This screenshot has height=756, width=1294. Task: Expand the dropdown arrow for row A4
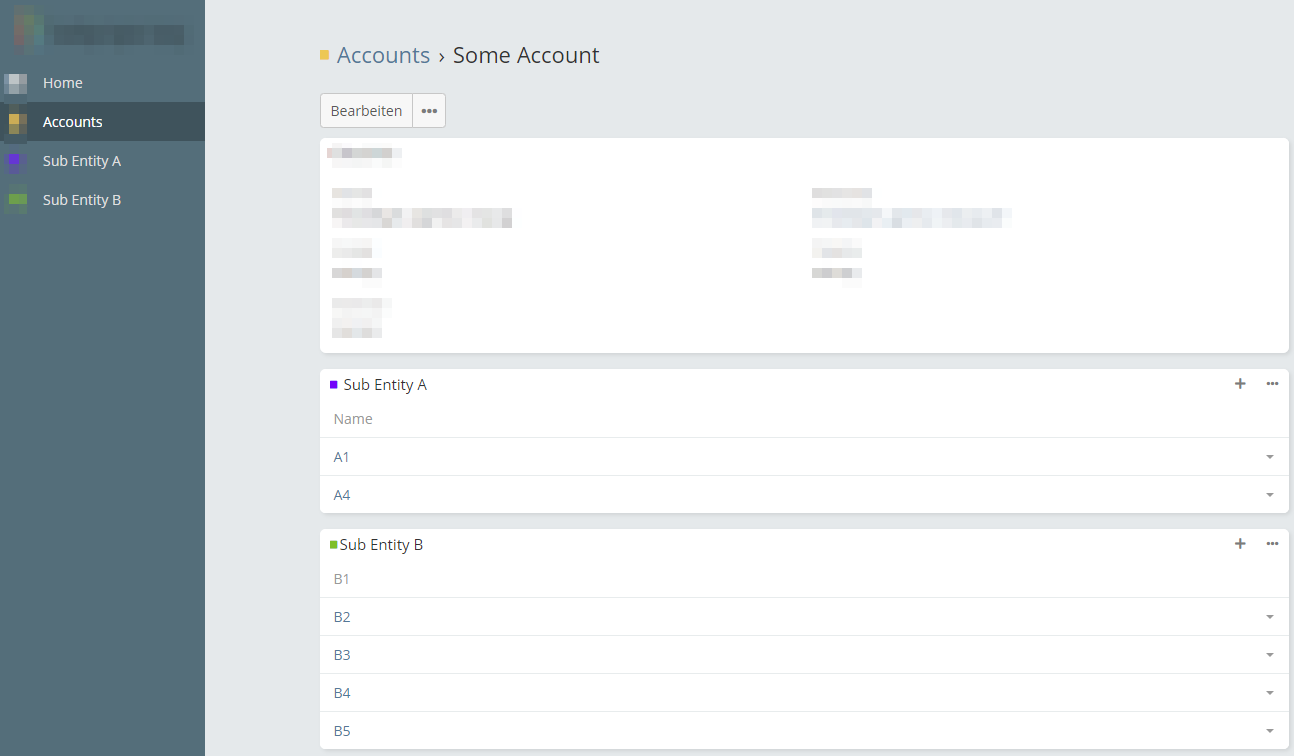pos(1269,495)
